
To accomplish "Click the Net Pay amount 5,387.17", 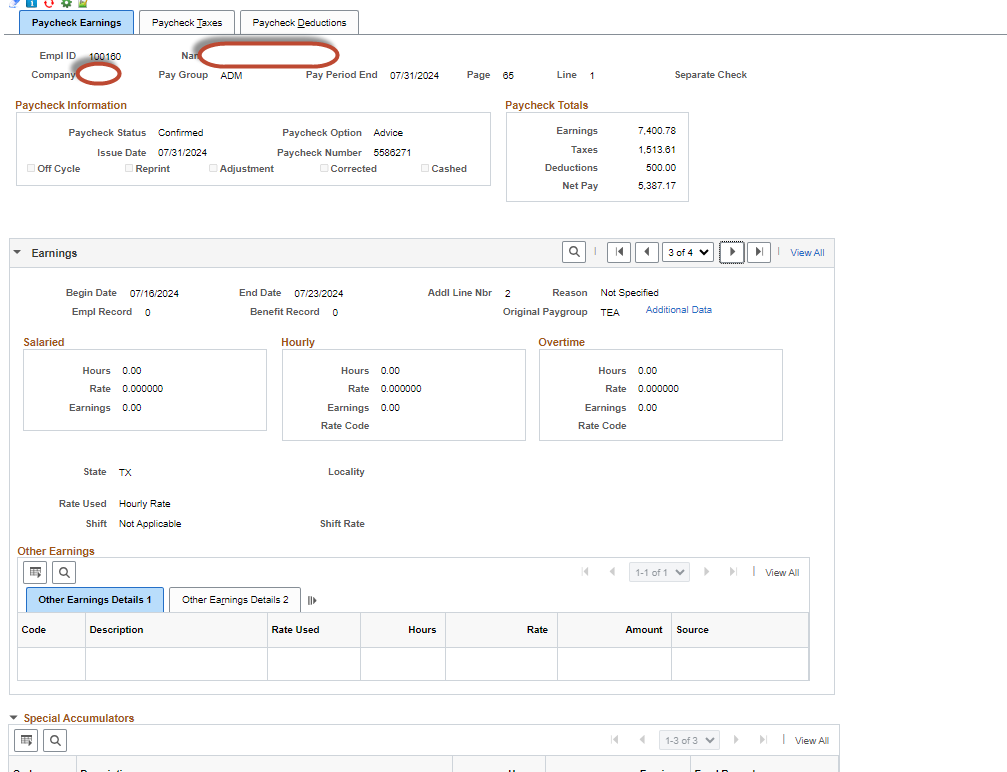I will 657,186.
